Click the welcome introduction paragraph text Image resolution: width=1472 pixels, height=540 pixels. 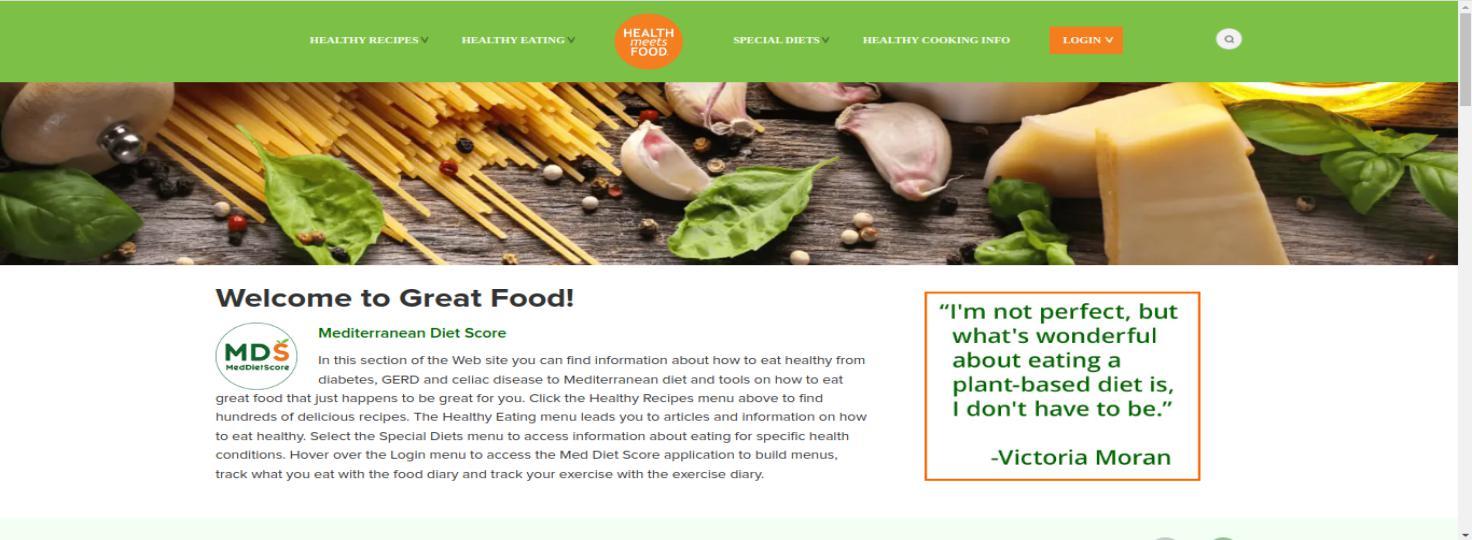pos(541,417)
